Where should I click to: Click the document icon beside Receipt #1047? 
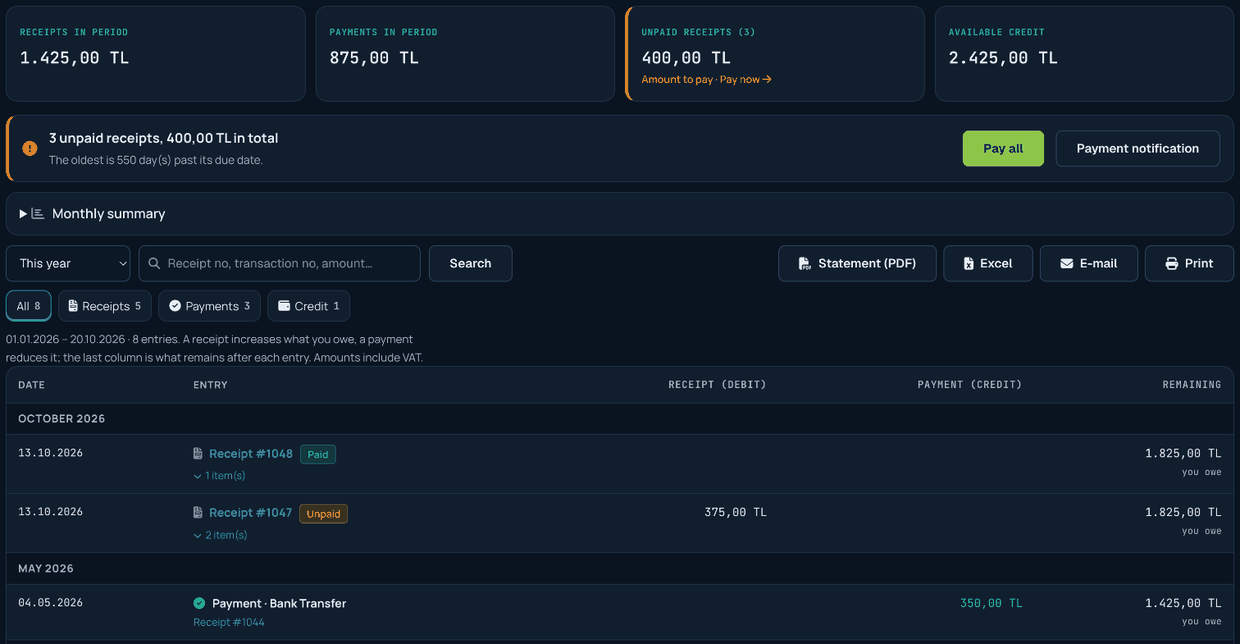[x=198, y=513]
